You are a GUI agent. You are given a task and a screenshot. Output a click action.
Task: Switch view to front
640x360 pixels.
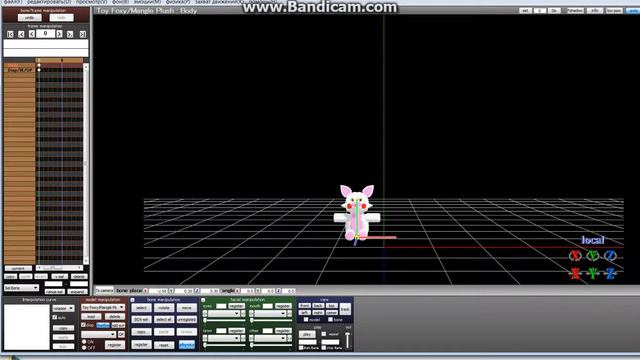pyautogui.click(x=304, y=306)
